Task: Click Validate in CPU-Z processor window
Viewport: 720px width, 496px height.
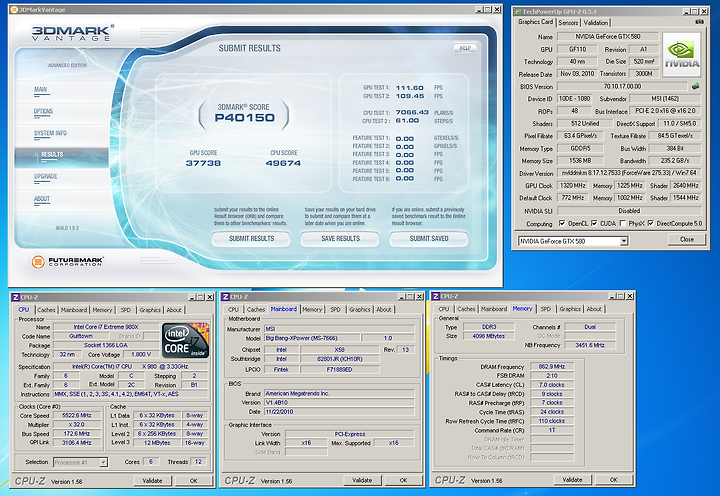Action: tap(152, 481)
